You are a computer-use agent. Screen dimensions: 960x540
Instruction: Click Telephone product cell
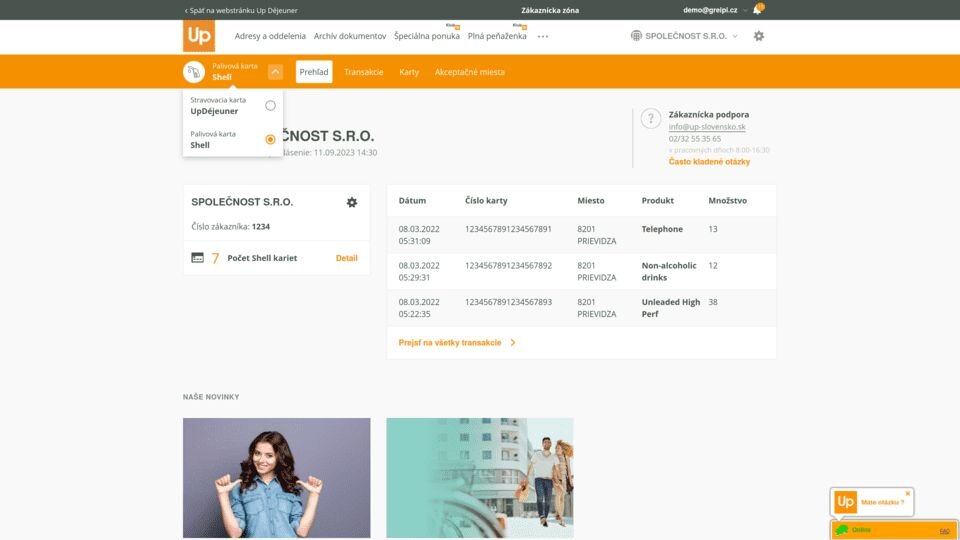[x=662, y=229]
